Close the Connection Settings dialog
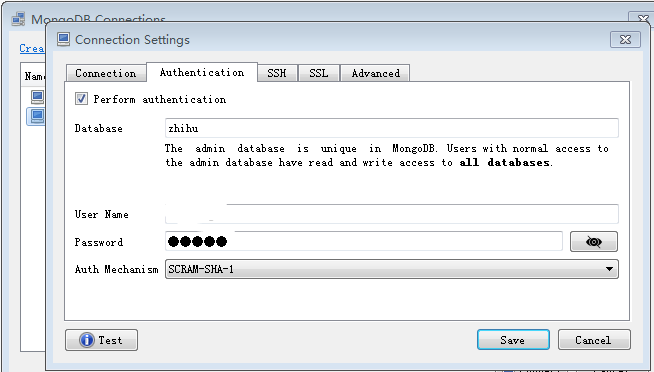The height and width of the screenshot is (372, 654). tap(625, 40)
